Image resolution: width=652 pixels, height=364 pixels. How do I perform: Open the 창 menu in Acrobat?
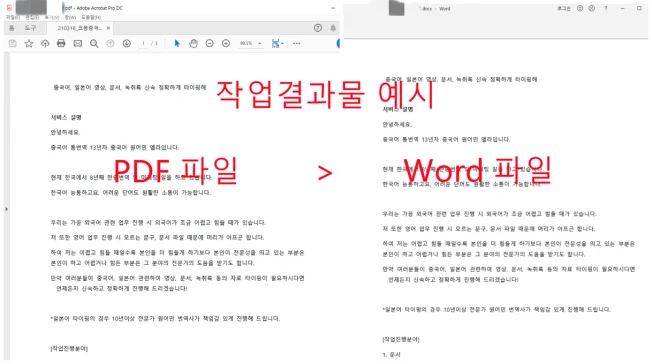coord(70,17)
